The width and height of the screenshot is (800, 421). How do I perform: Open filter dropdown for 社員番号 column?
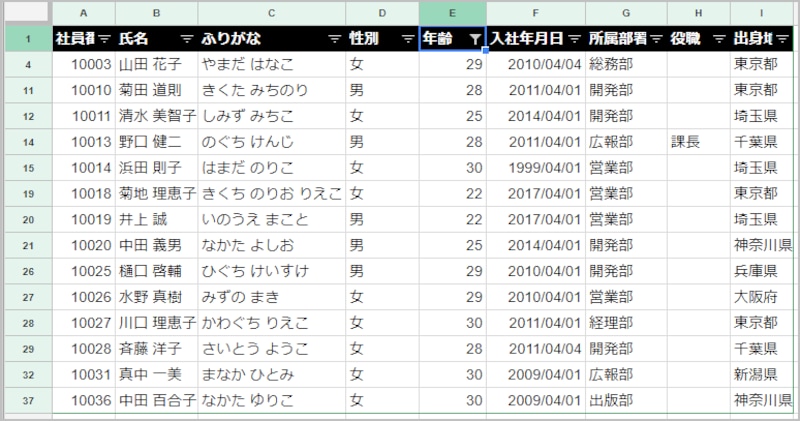coord(104,39)
